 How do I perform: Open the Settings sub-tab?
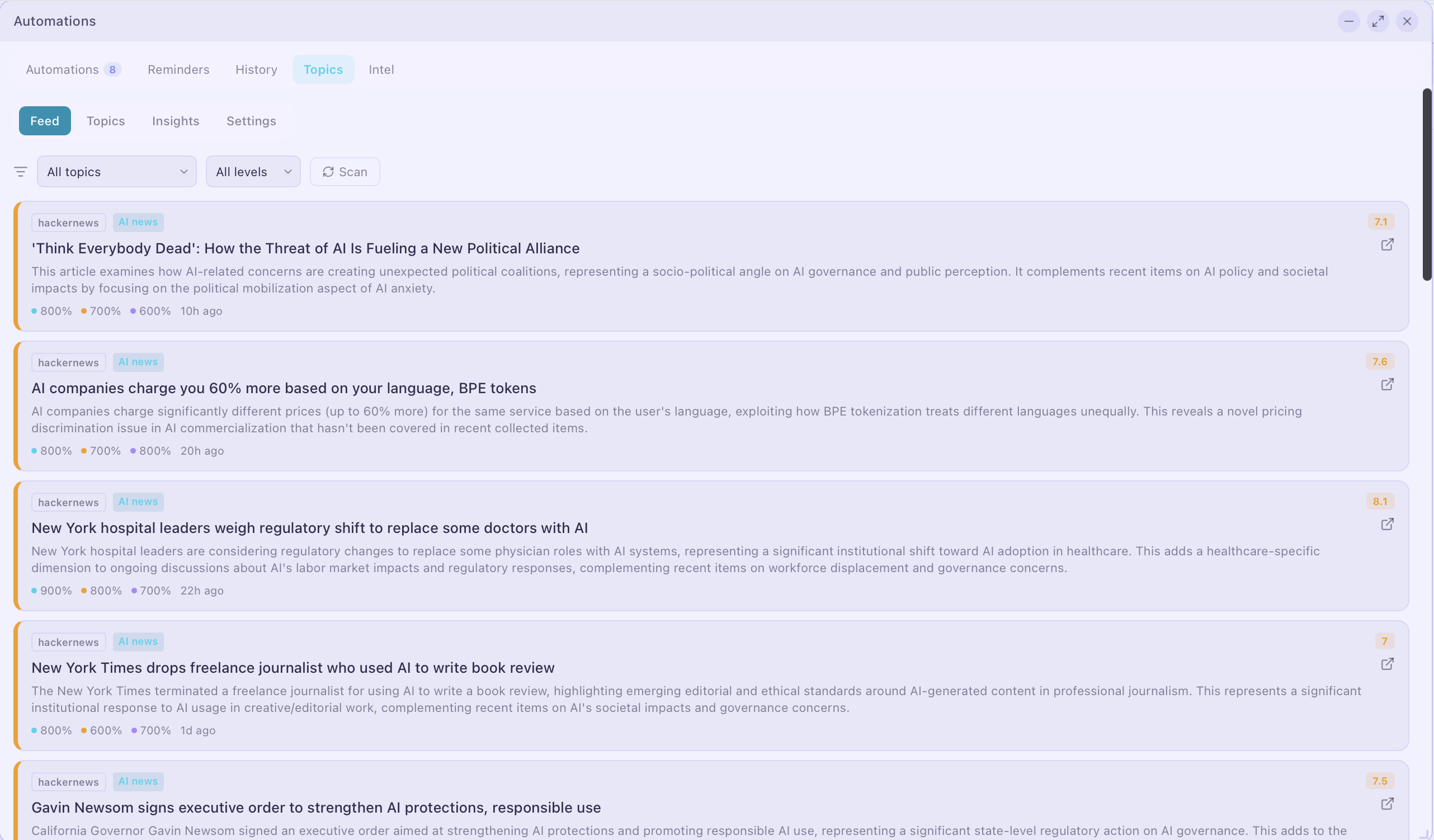point(251,121)
